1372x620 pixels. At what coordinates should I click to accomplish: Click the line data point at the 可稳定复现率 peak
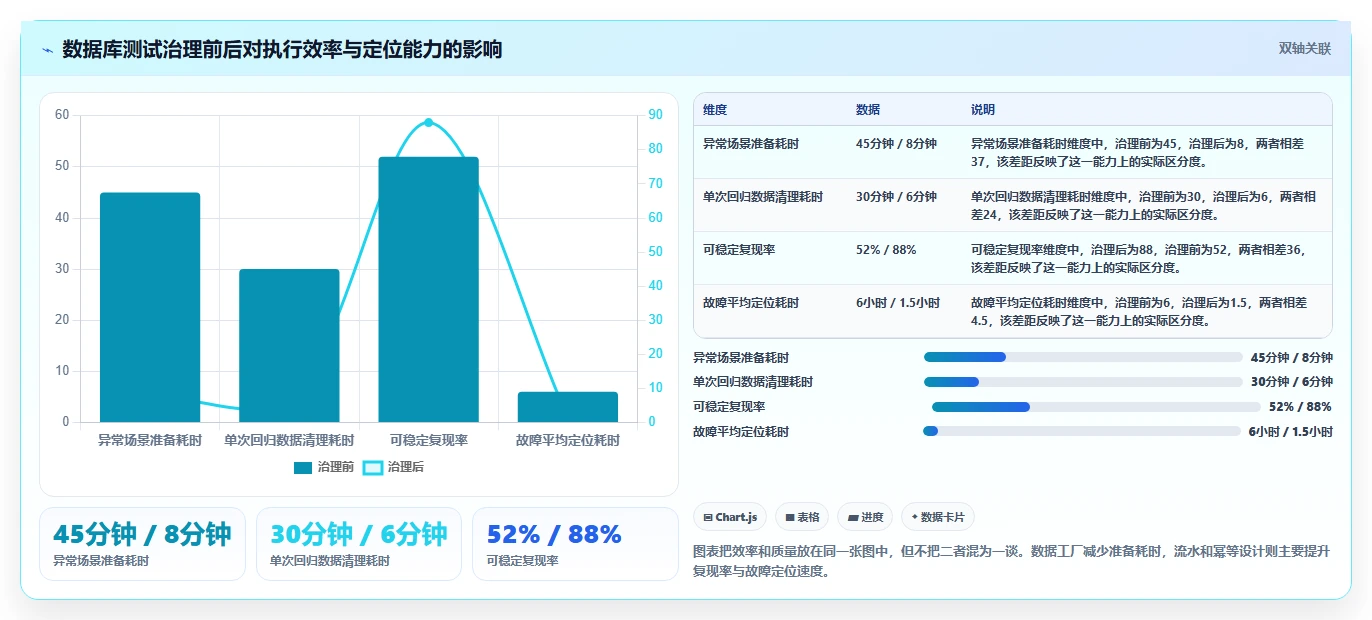click(x=428, y=122)
